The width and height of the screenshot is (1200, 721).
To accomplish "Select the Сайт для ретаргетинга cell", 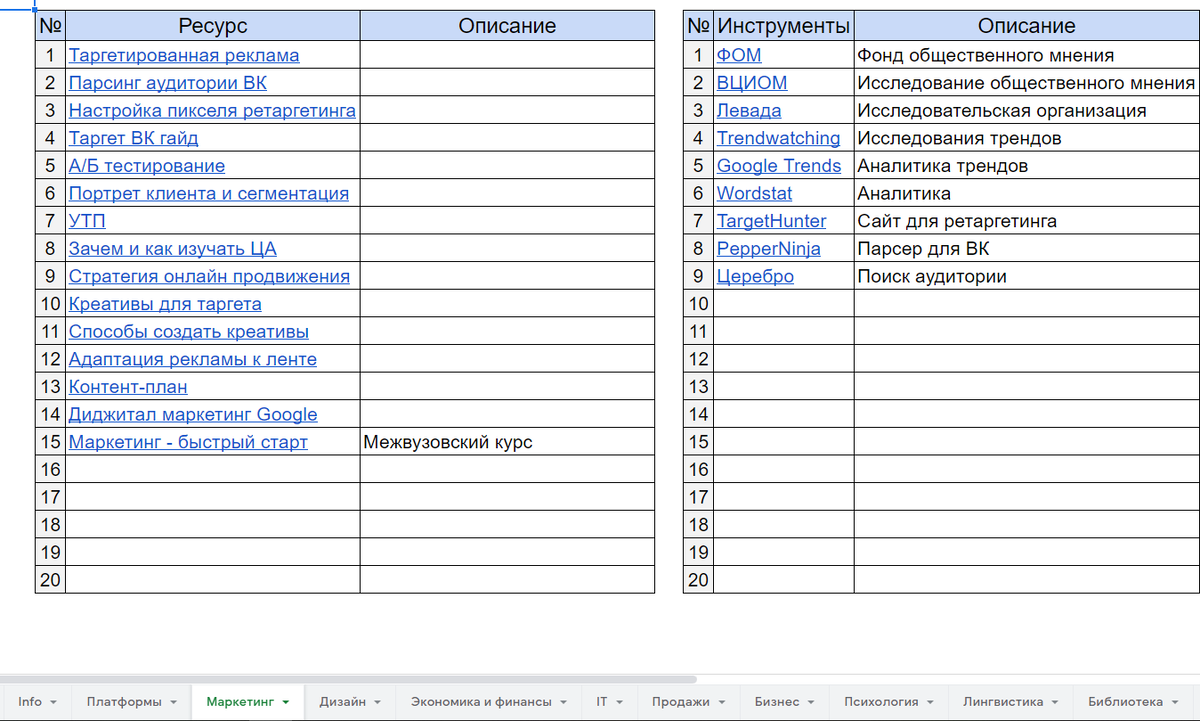I will point(1027,221).
